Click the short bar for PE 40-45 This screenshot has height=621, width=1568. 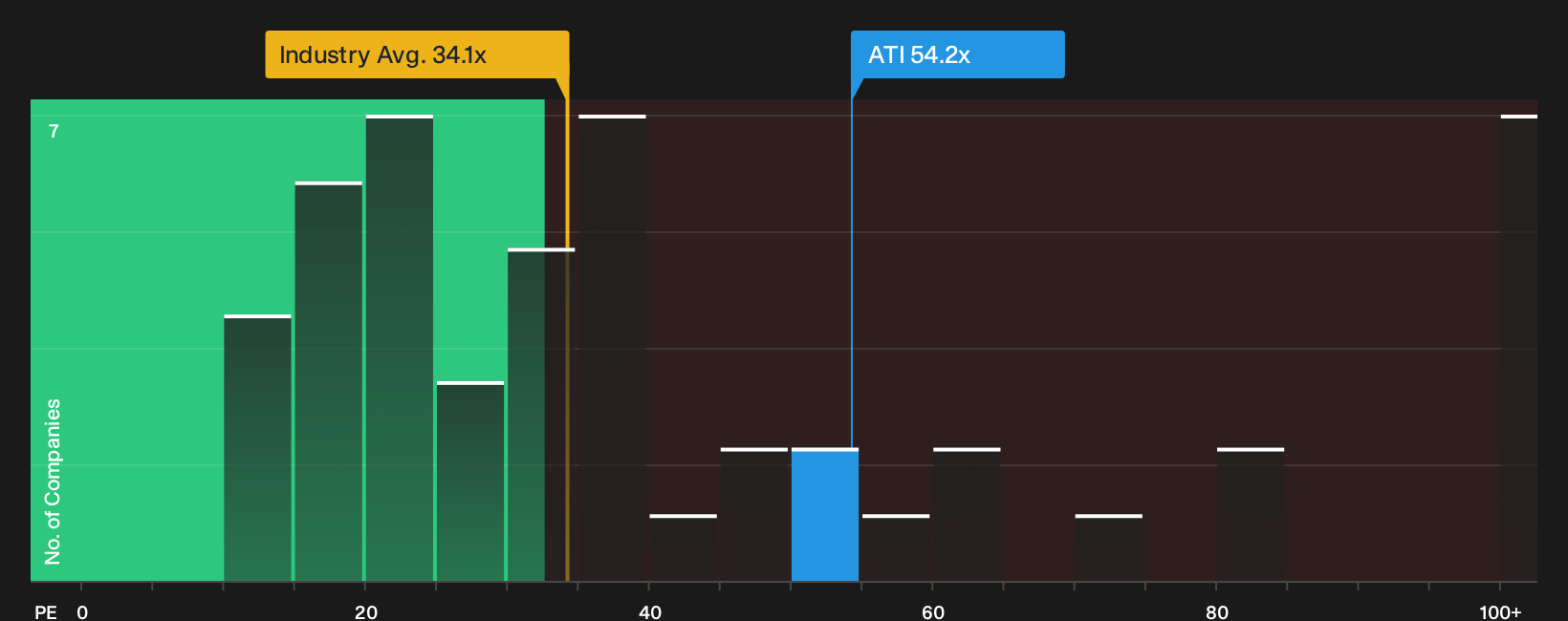[684, 547]
